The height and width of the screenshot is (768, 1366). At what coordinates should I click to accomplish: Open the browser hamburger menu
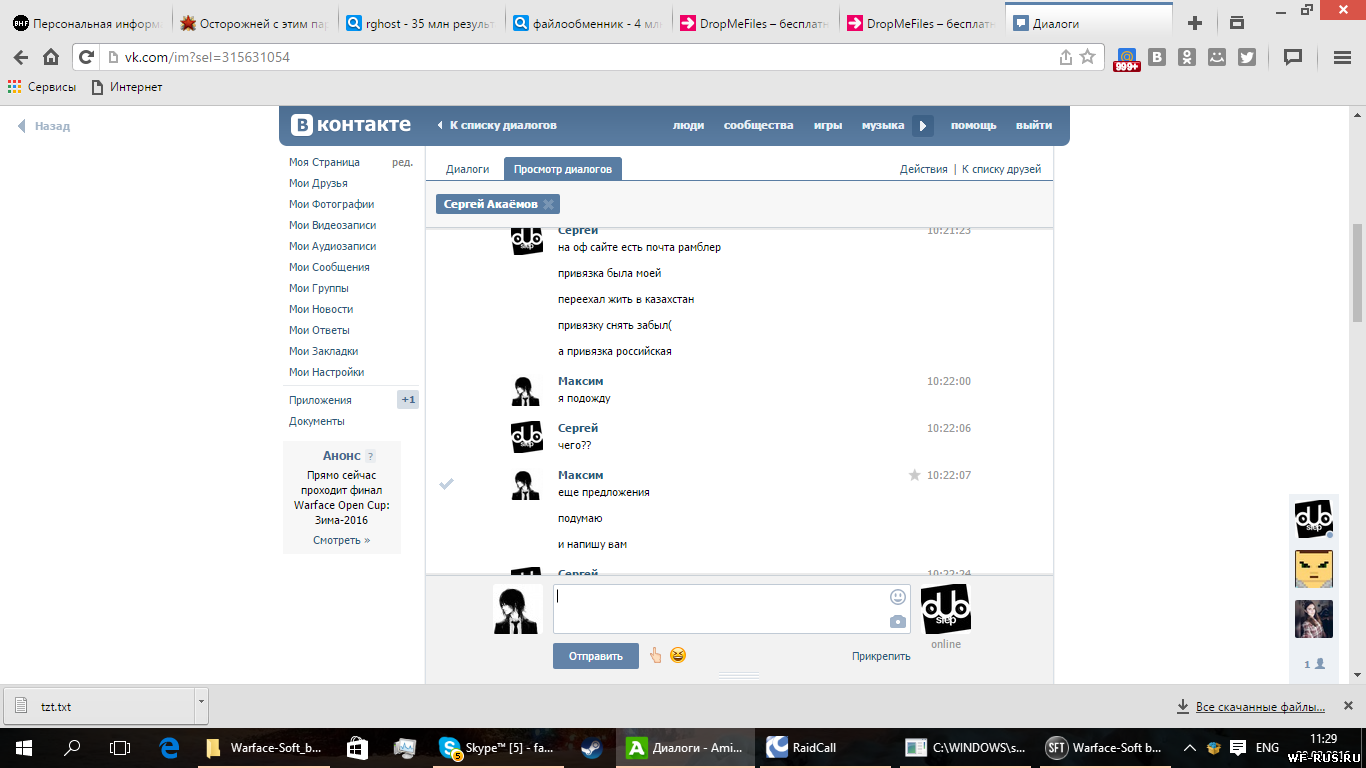[1343, 58]
